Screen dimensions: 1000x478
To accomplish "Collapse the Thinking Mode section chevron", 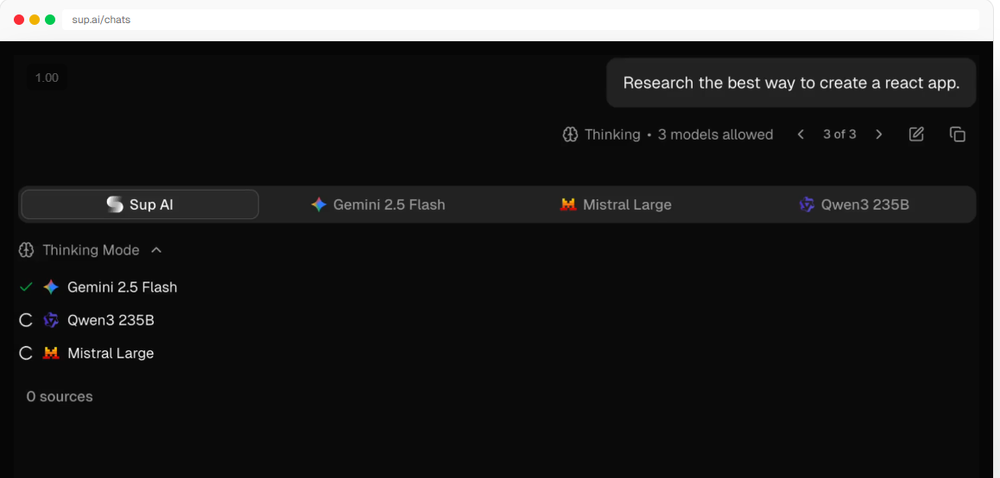I will (x=156, y=250).
